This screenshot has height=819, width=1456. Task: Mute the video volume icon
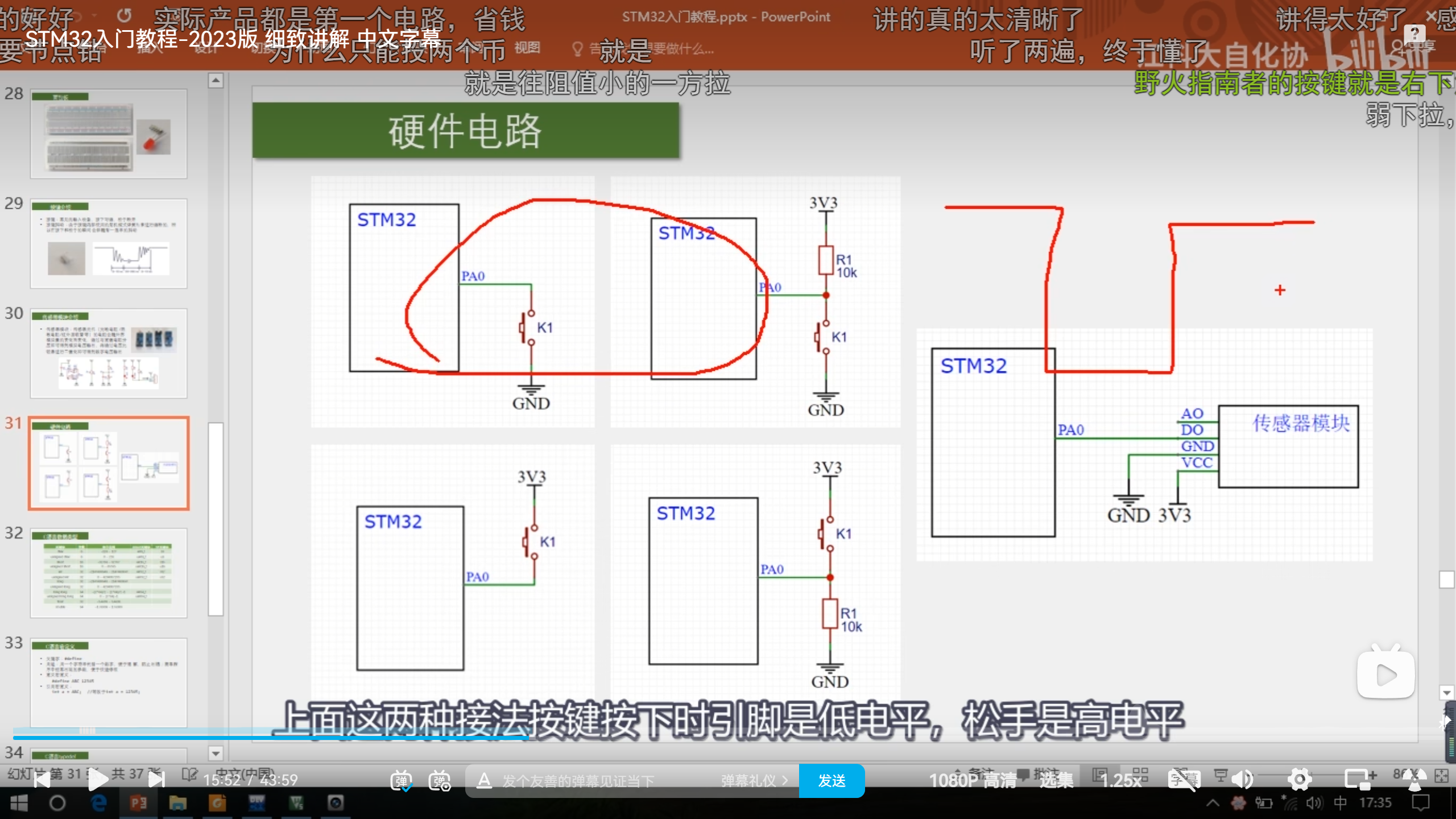tap(1243, 780)
